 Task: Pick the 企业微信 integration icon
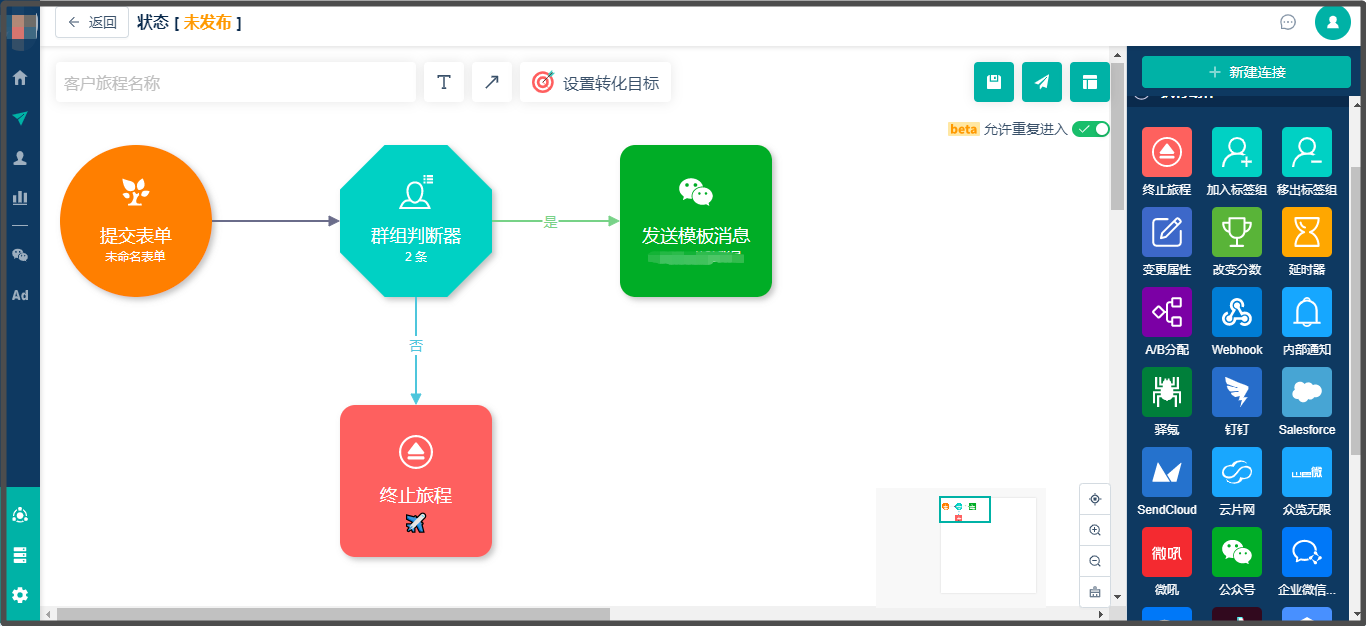click(1307, 552)
